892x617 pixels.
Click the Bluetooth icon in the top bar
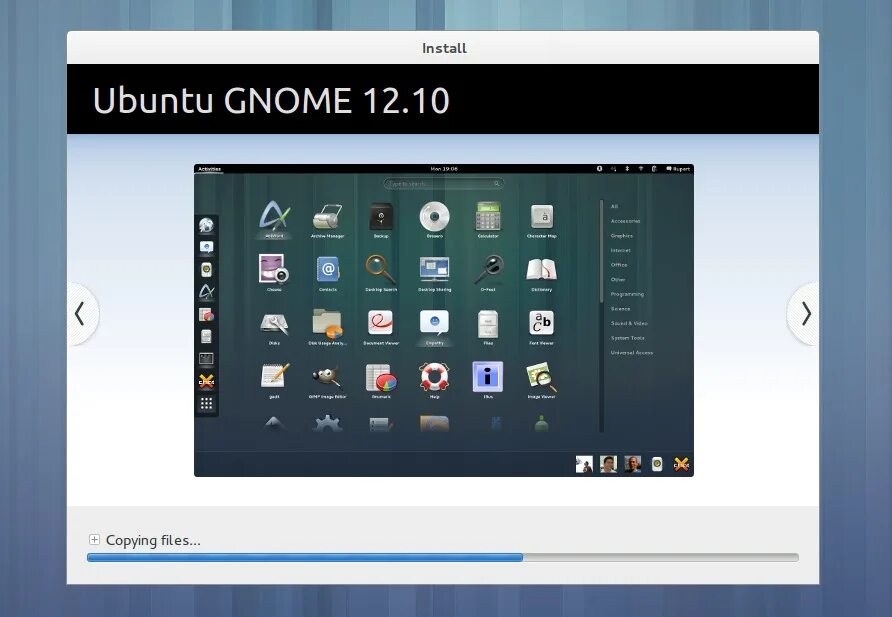pos(627,169)
